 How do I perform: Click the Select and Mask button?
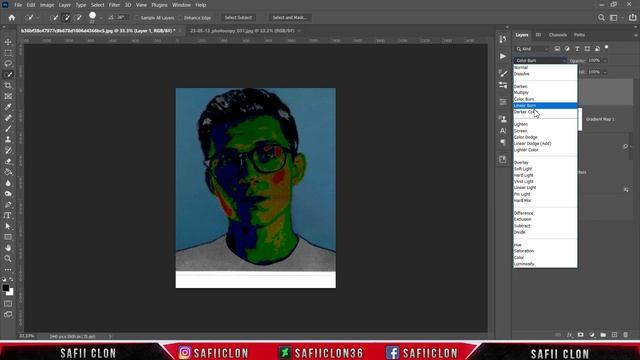tap(289, 18)
